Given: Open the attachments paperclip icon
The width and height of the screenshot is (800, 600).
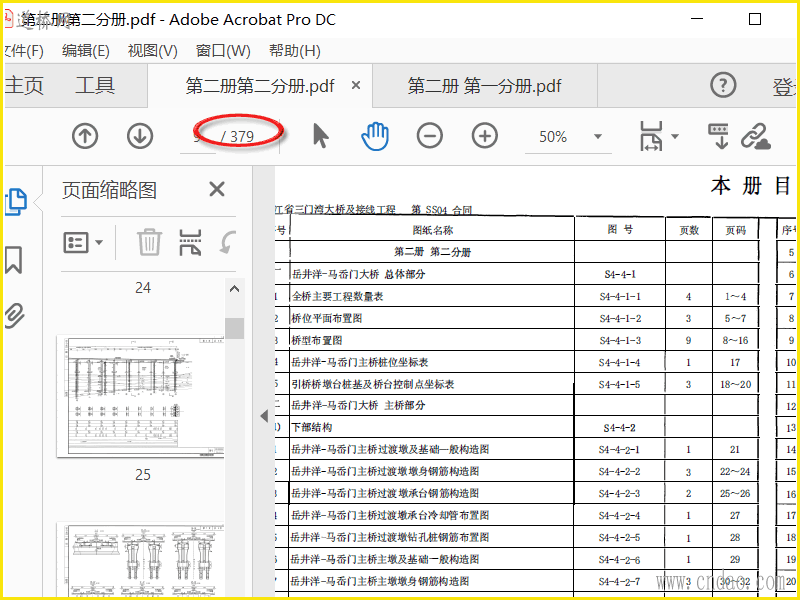Looking at the screenshot, I should tap(14, 315).
